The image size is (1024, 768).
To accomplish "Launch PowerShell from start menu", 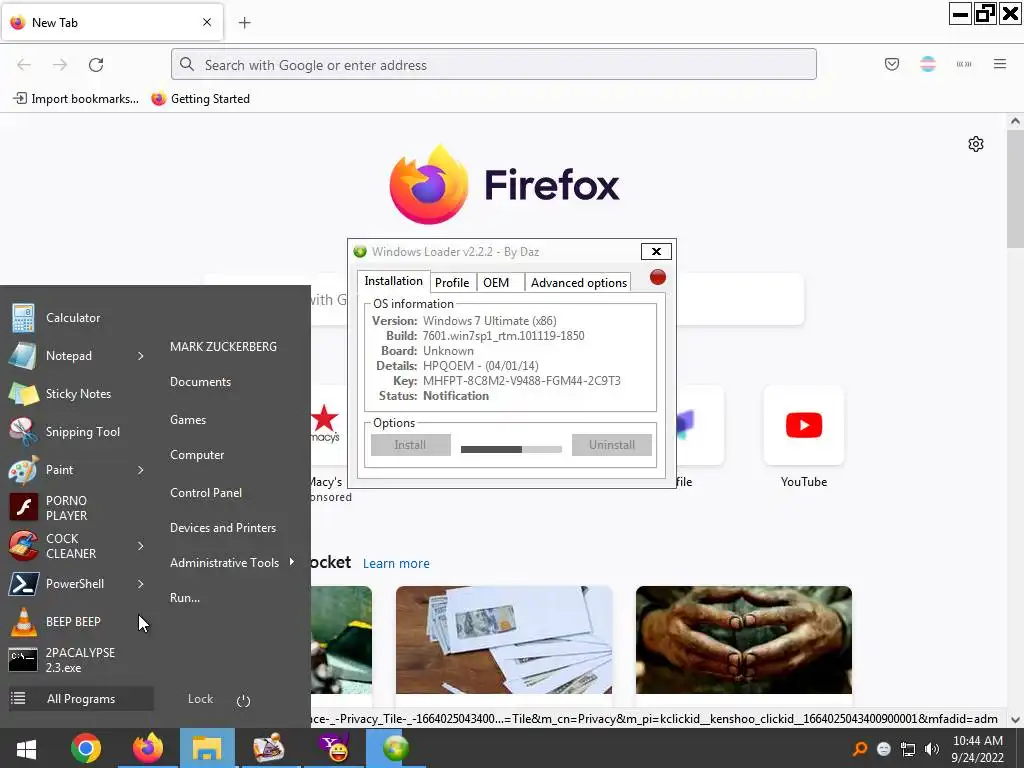I will coord(74,584).
